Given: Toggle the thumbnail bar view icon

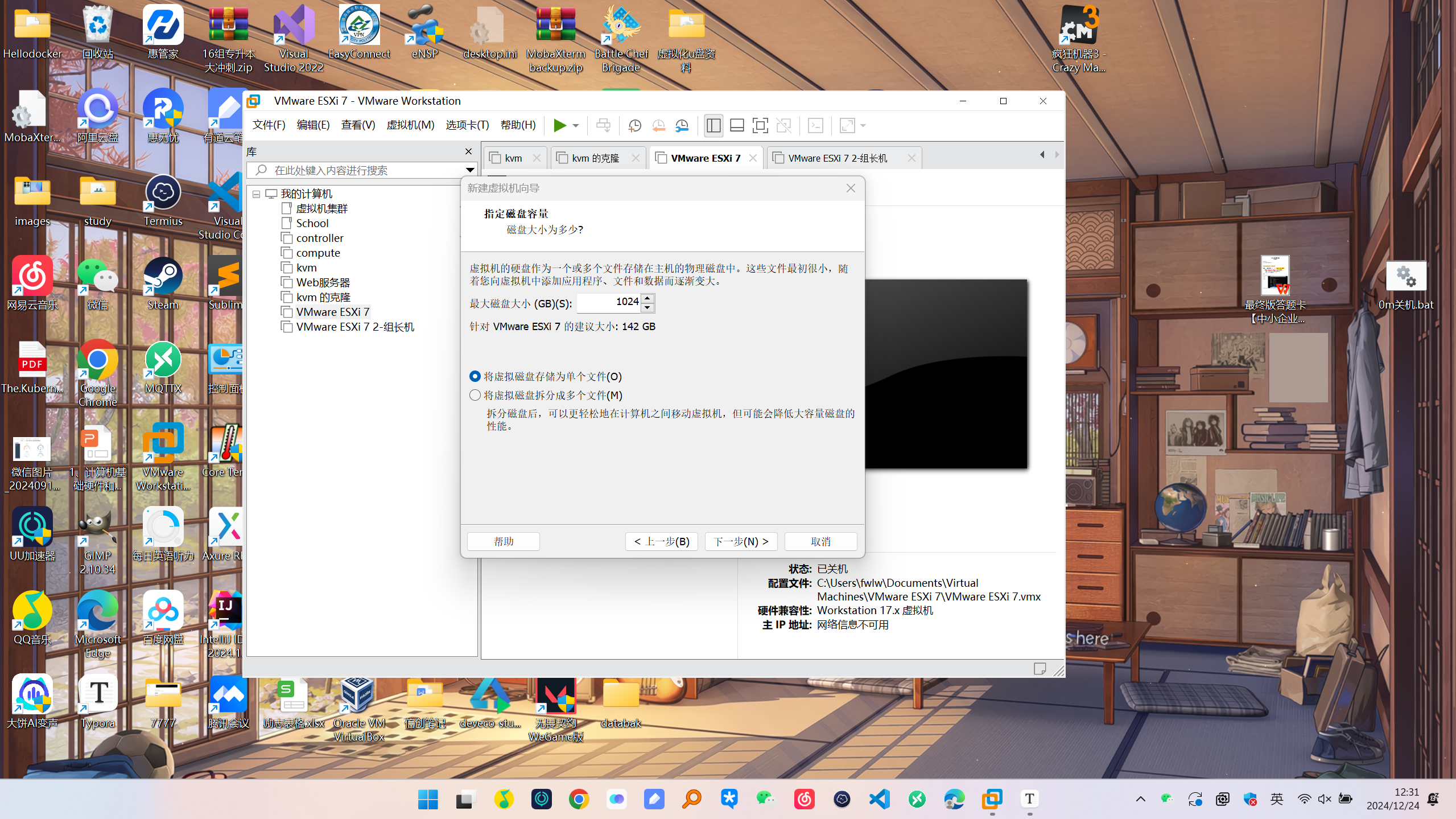Looking at the screenshot, I should pos(737,125).
